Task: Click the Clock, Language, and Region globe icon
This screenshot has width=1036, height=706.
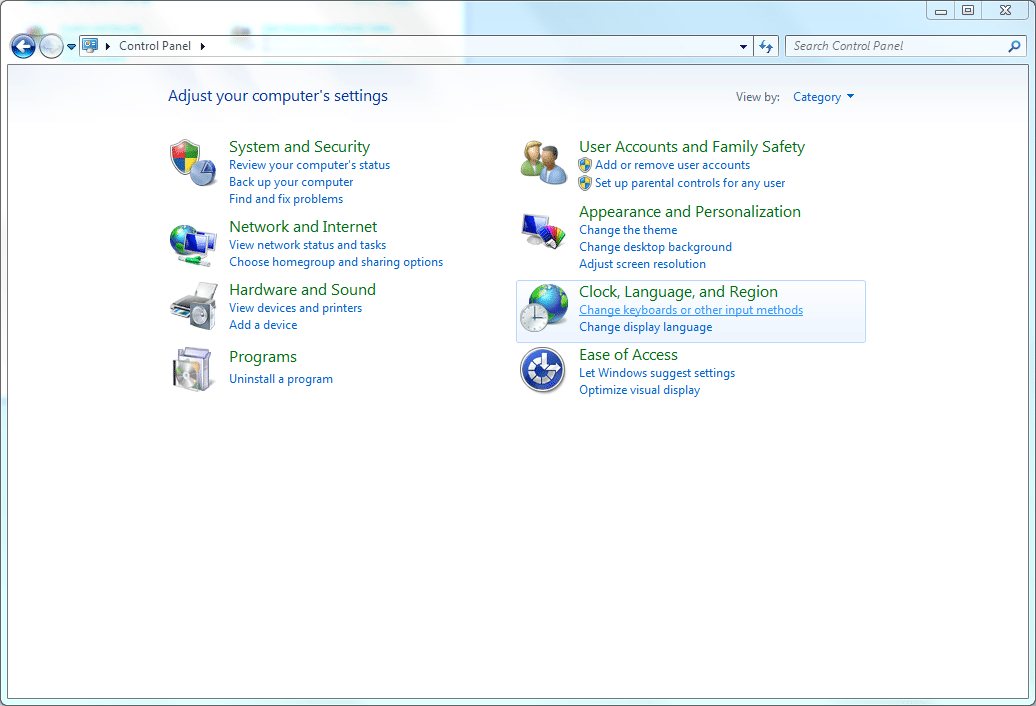Action: click(543, 308)
